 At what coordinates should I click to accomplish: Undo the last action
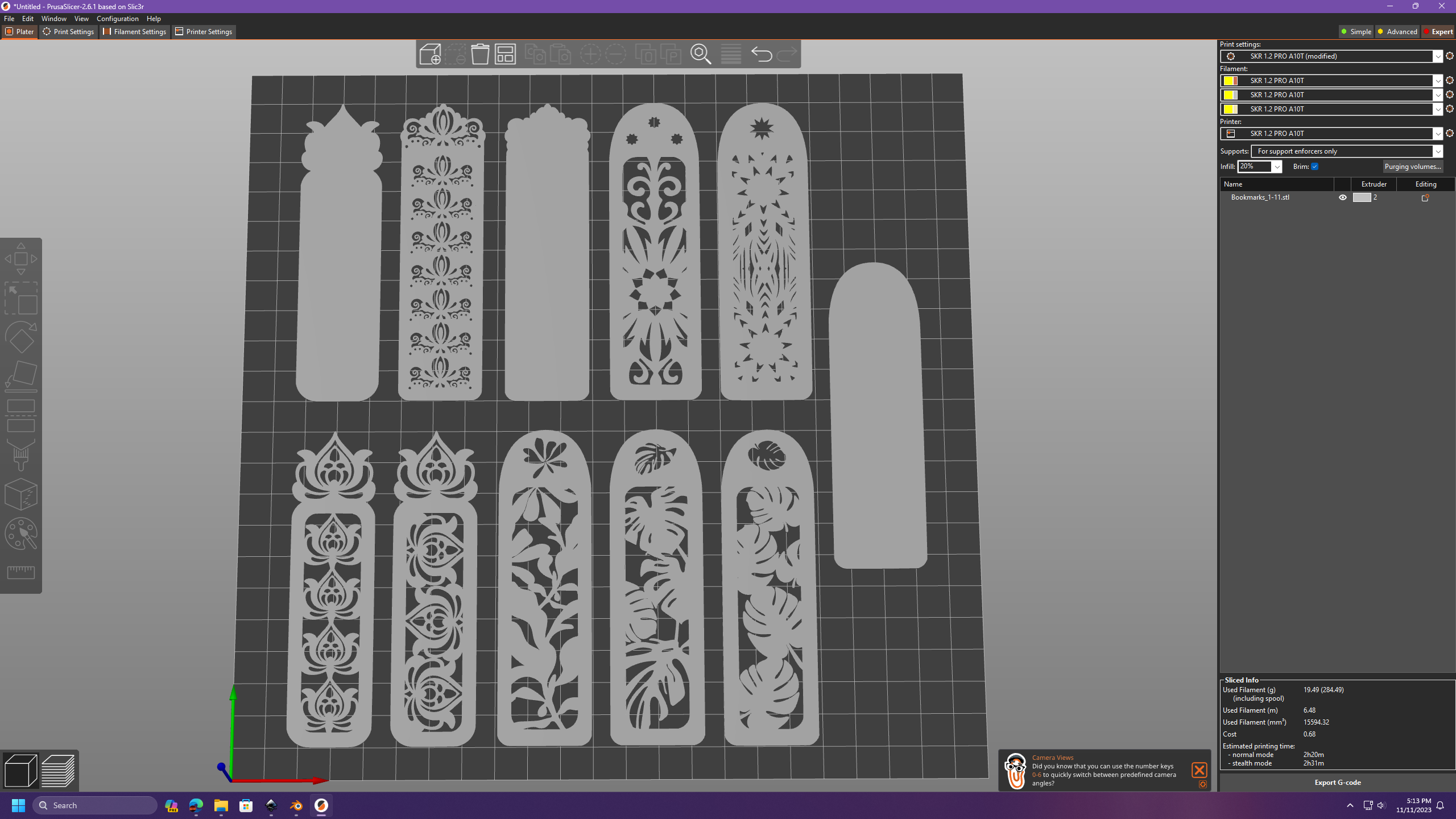(762, 54)
